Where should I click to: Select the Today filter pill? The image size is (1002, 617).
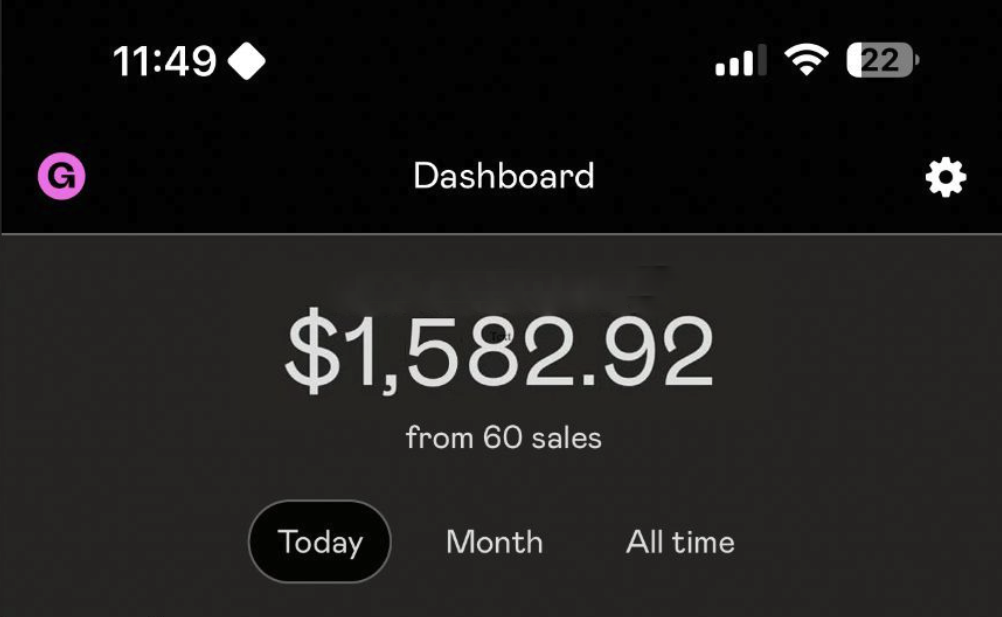point(320,542)
